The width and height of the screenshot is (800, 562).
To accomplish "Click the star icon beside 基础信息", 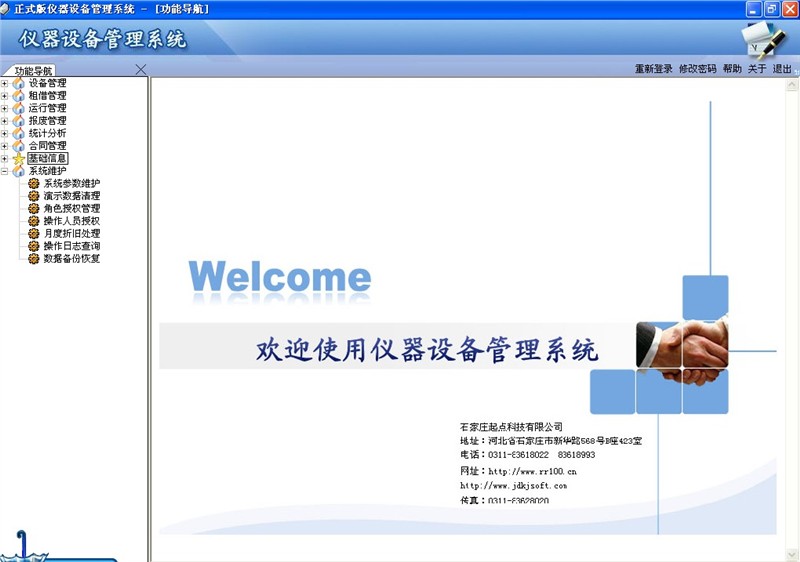I will click(x=19, y=158).
